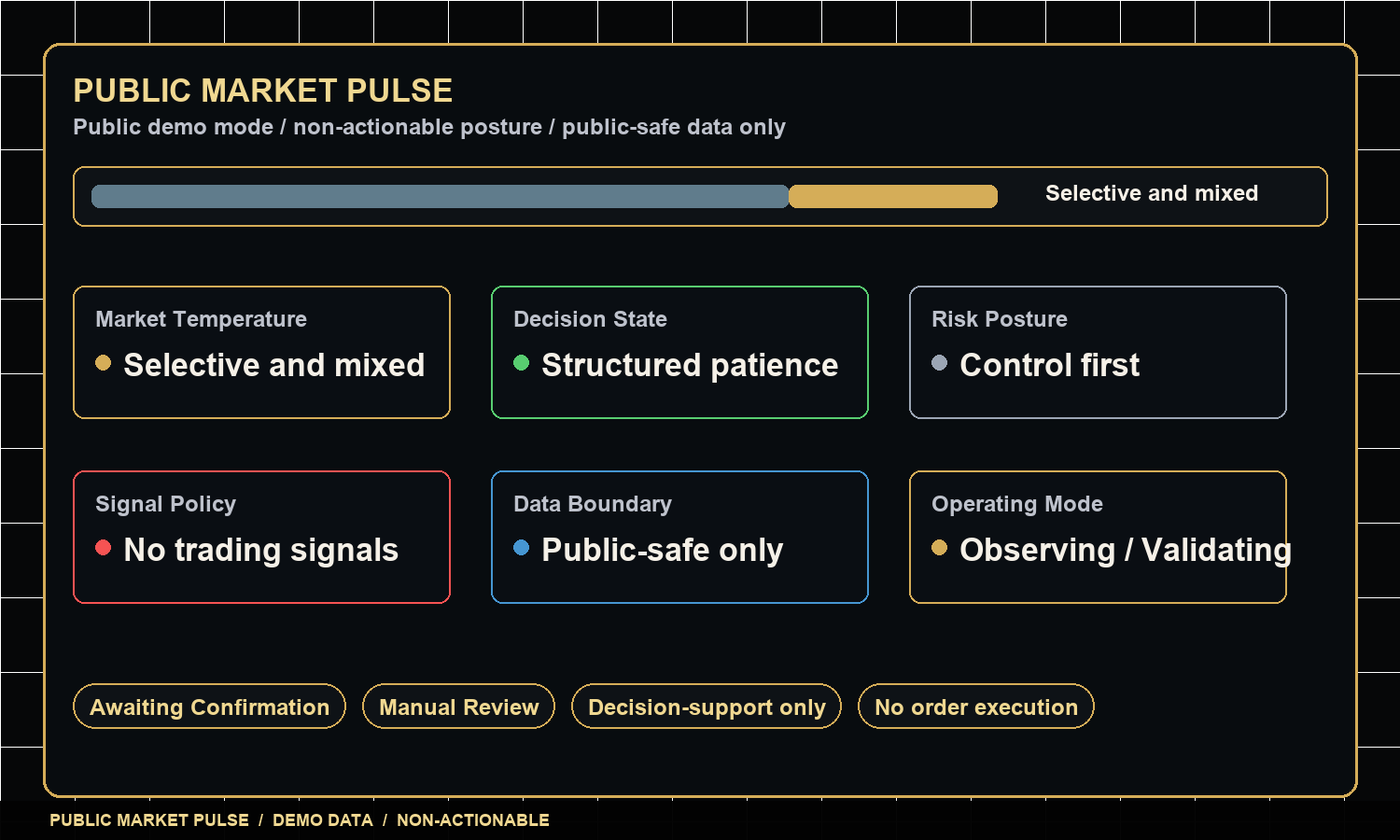
Task: Select the 'No trading signals' value
Action: (261, 550)
